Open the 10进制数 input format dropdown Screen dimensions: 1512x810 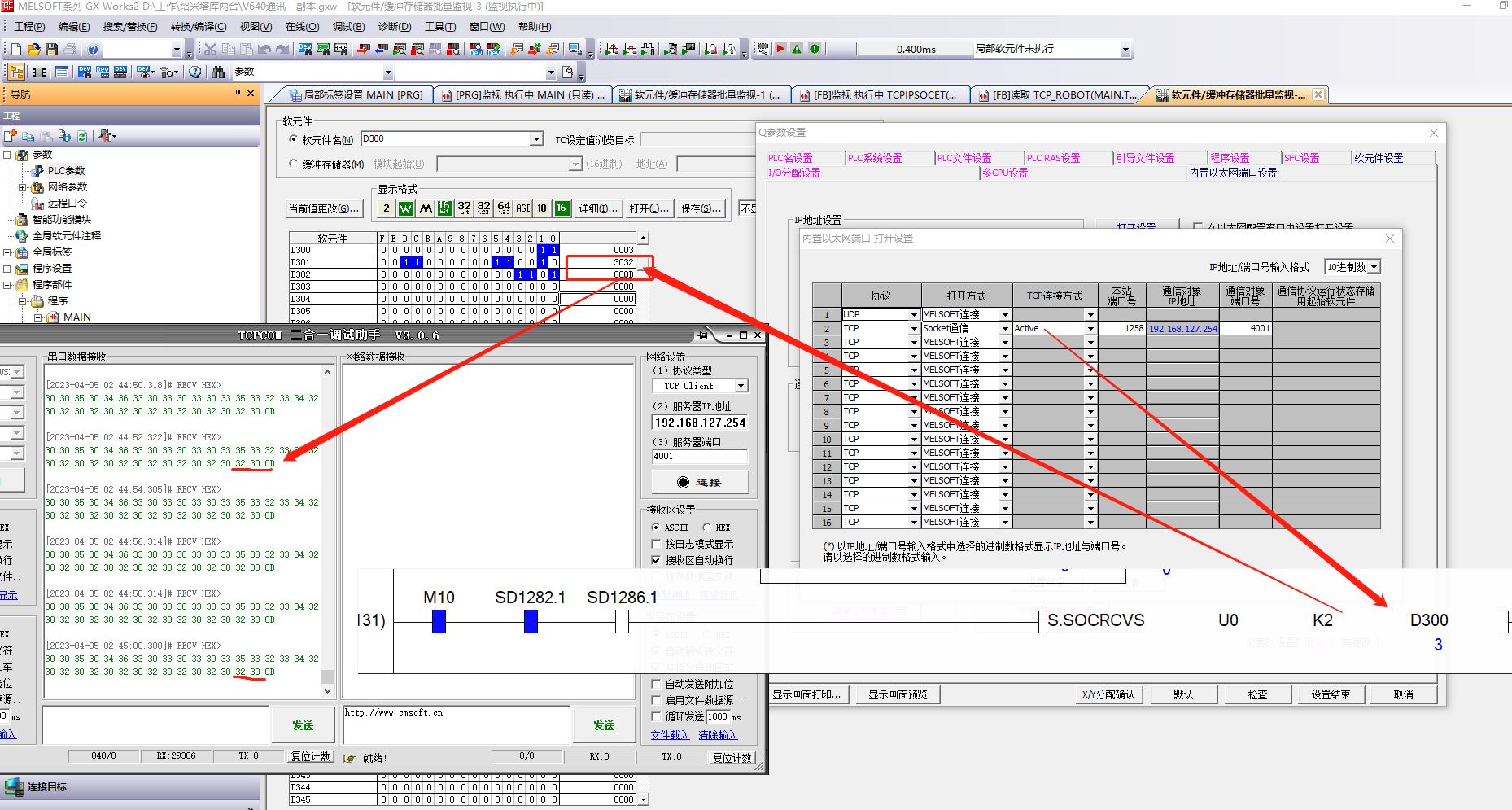pyautogui.click(x=1374, y=267)
